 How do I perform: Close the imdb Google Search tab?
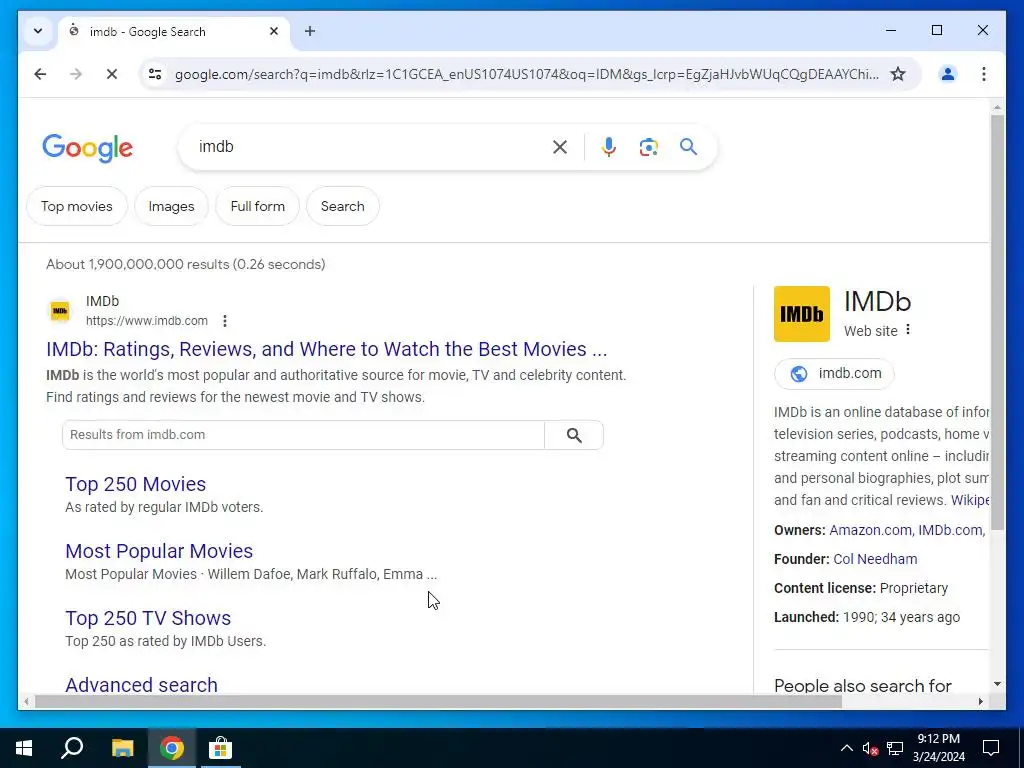(x=274, y=31)
